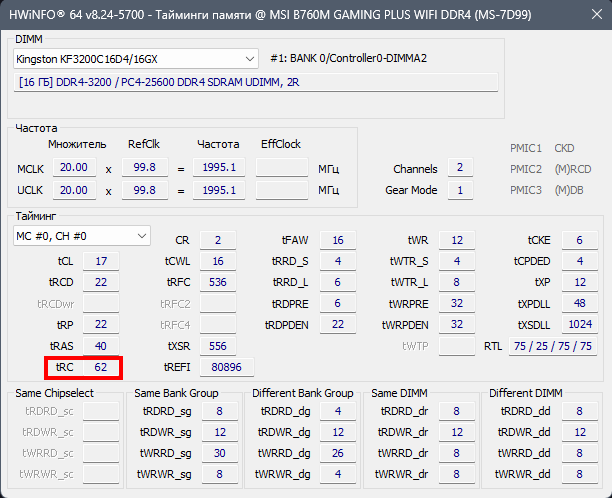Click the tREFI value 80896
The width and height of the screenshot is (612, 498).
[x=227, y=367]
